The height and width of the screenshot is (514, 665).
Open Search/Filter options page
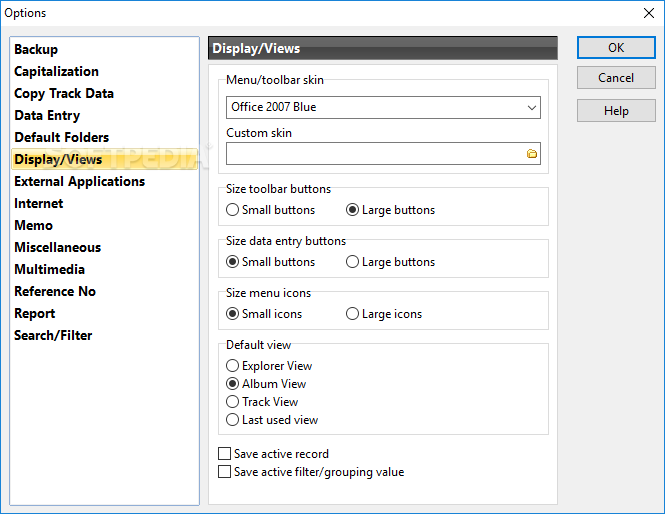click(53, 335)
